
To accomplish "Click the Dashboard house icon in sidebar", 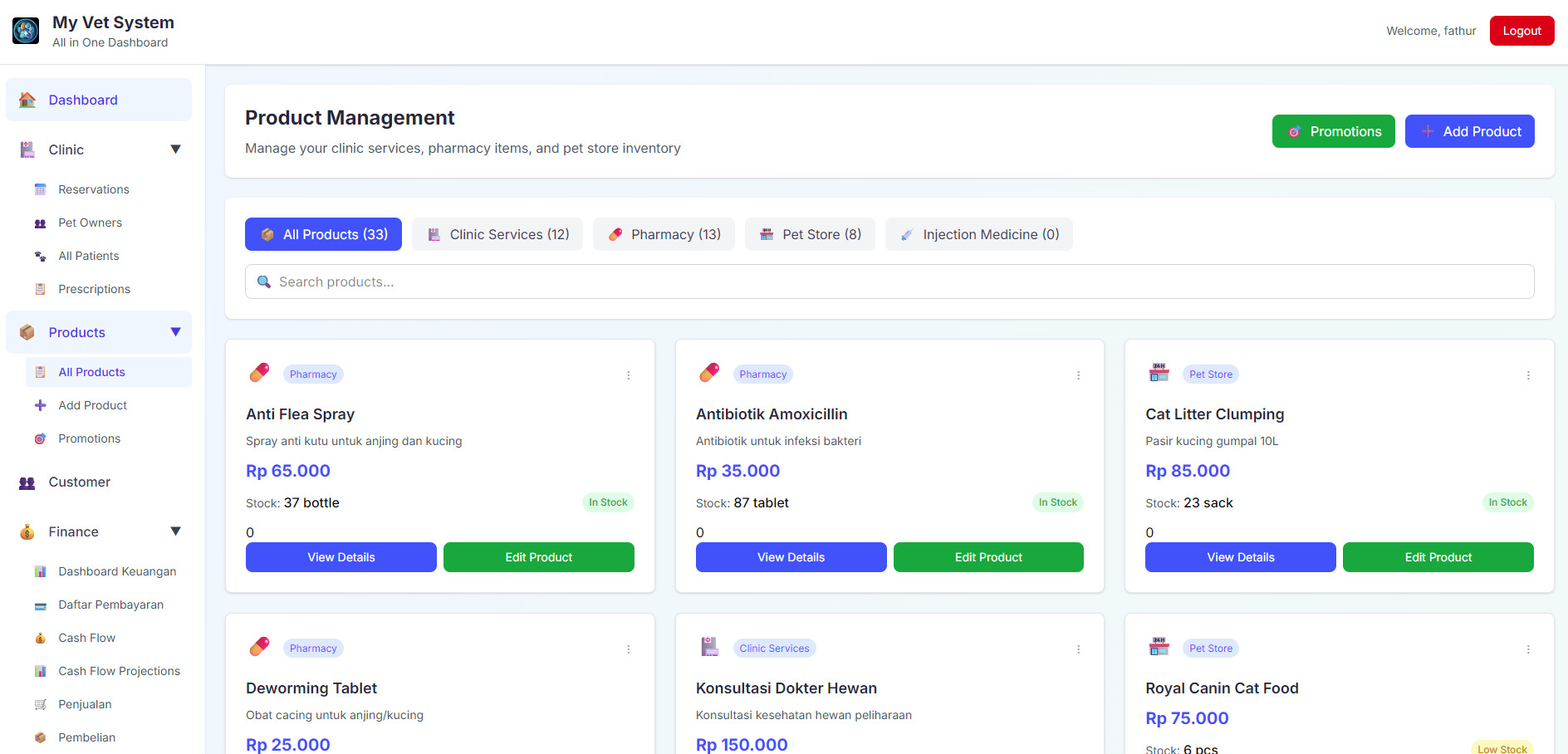I will [27, 100].
